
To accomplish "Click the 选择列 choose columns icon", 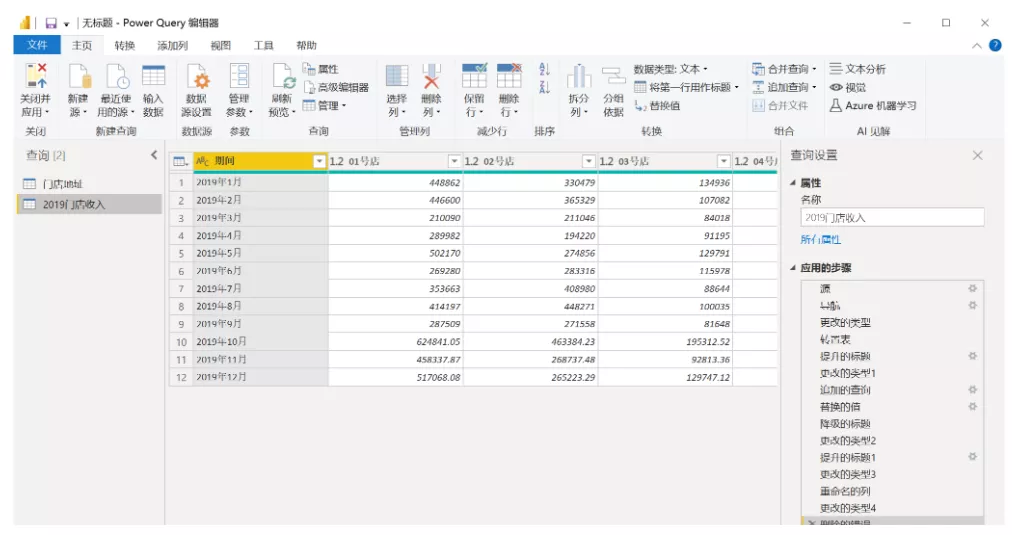I will pos(397,76).
